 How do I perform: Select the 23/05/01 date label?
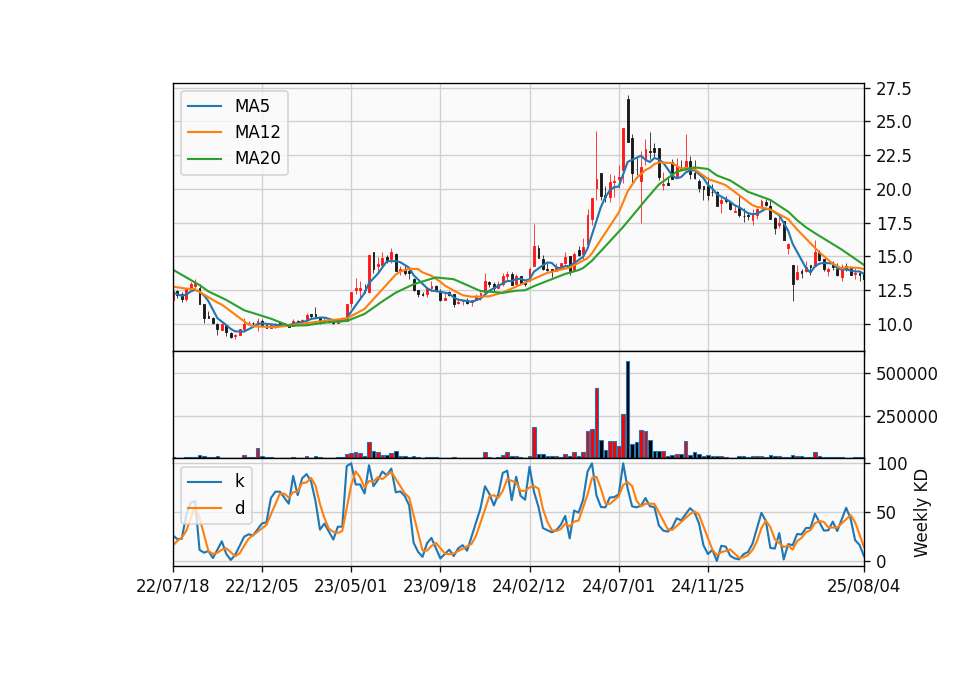(350, 586)
